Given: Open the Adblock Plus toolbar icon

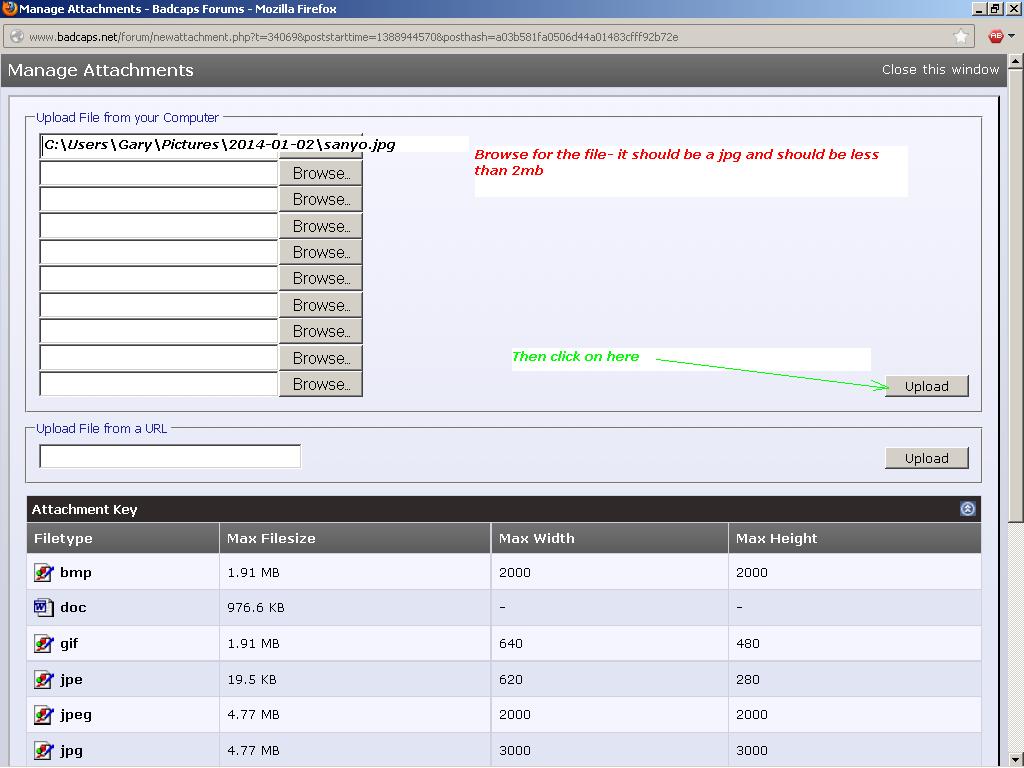Looking at the screenshot, I should point(995,37).
